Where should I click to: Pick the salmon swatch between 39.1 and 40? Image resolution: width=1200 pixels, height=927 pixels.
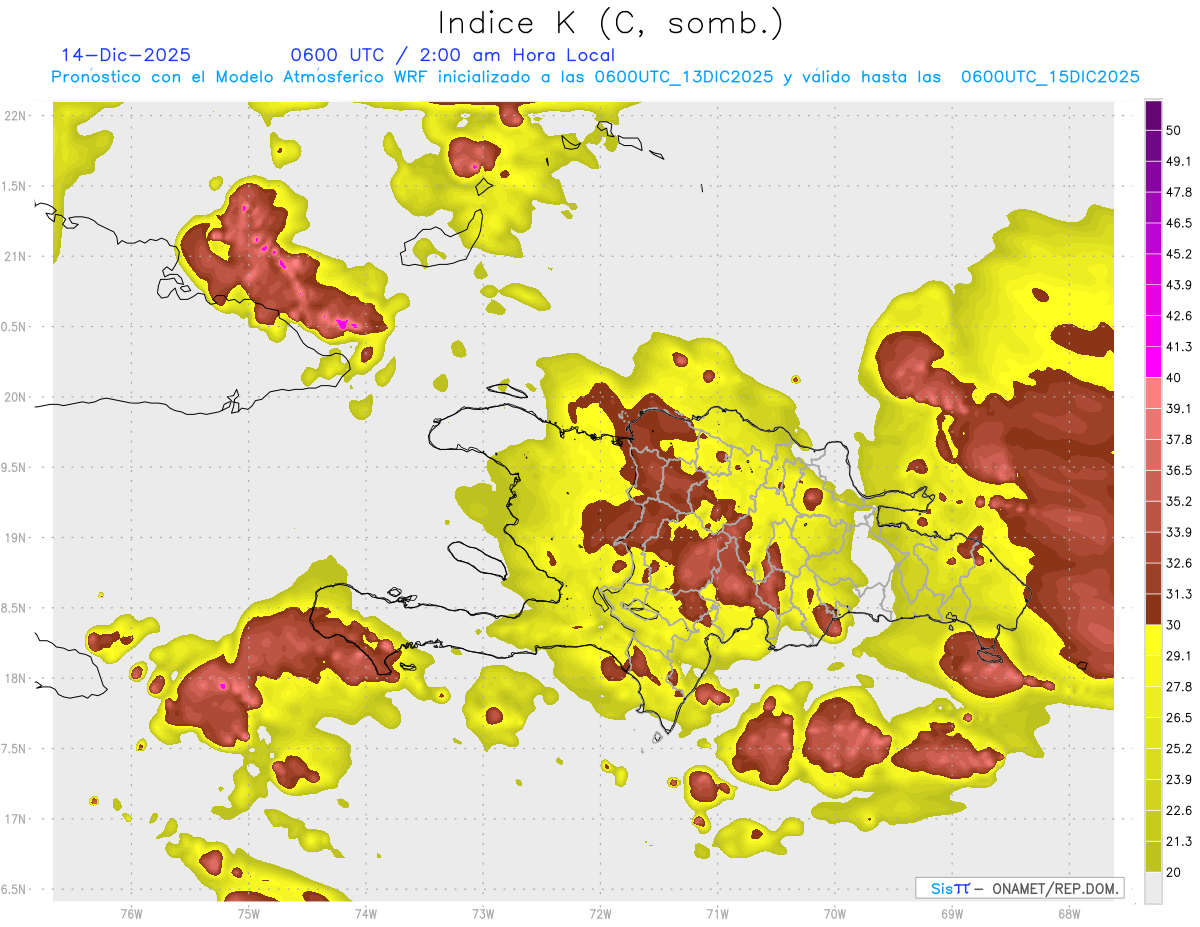pos(1153,393)
